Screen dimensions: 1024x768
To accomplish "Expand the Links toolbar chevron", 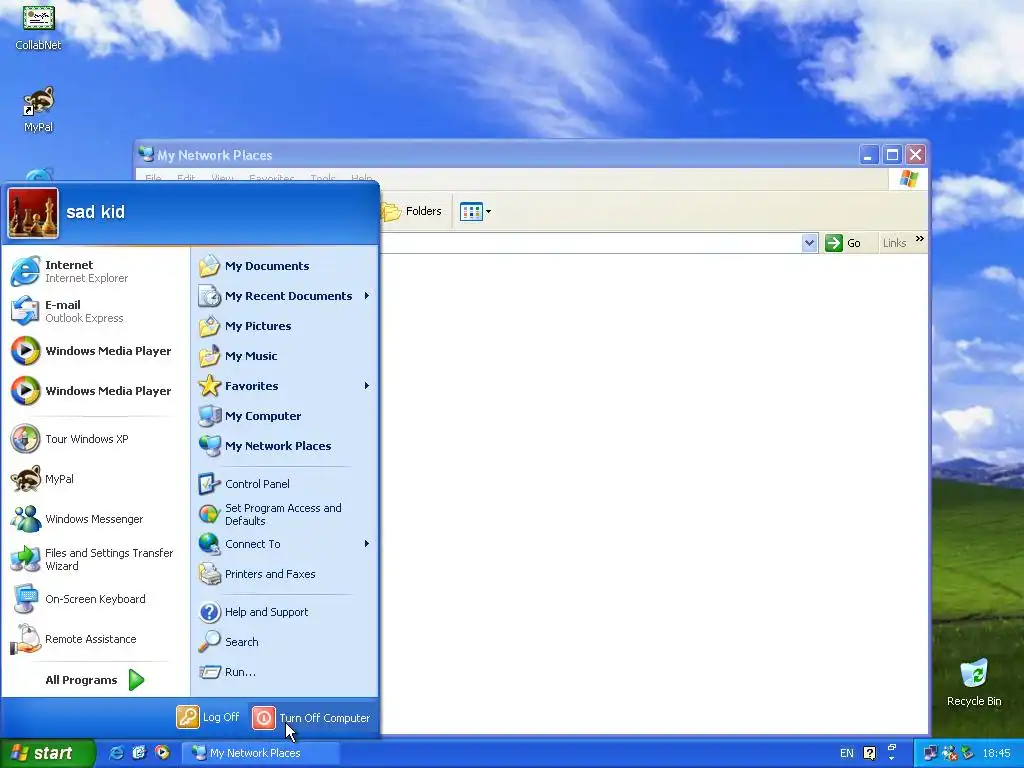I will (x=920, y=239).
